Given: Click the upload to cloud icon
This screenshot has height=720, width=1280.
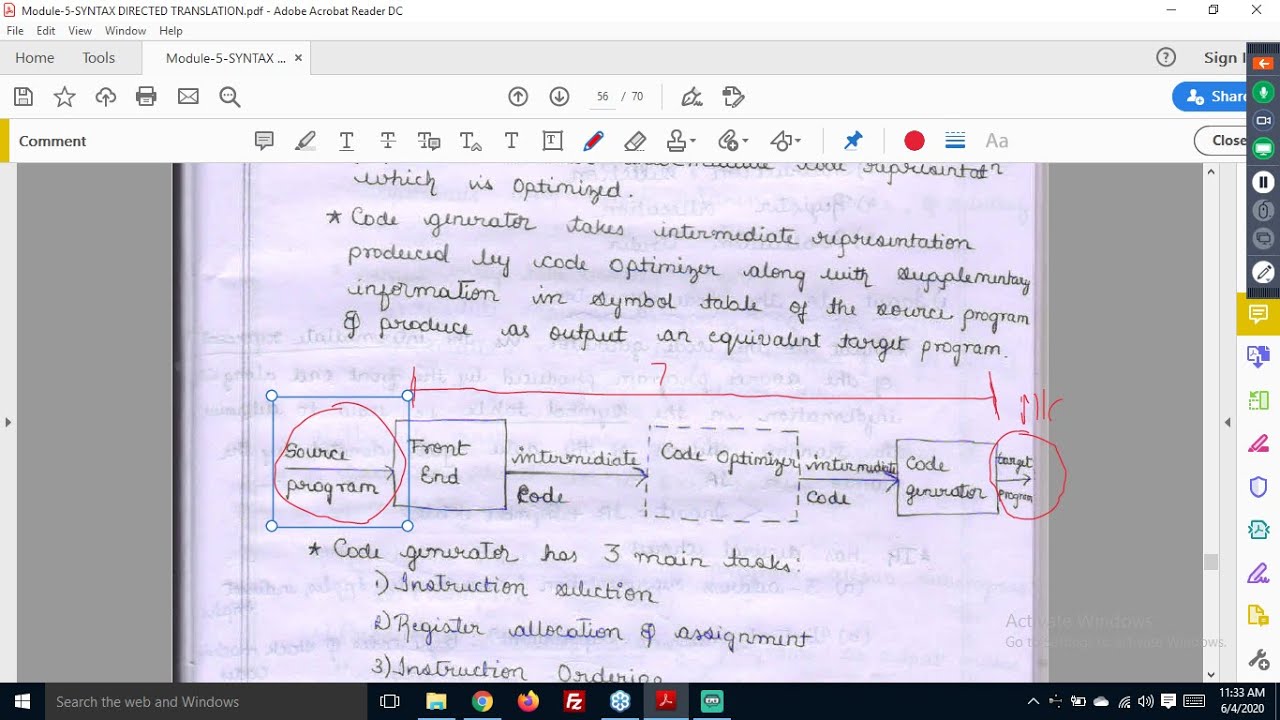Looking at the screenshot, I should [x=105, y=97].
